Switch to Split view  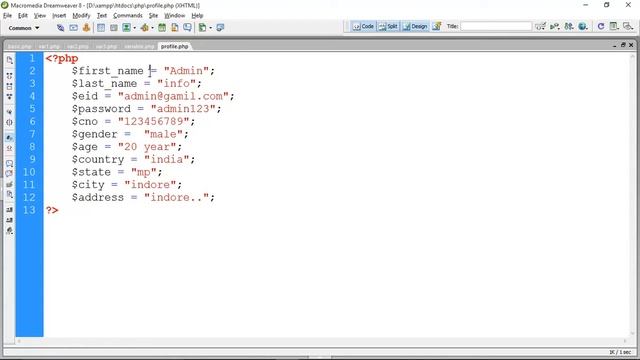pyautogui.click(x=388, y=27)
